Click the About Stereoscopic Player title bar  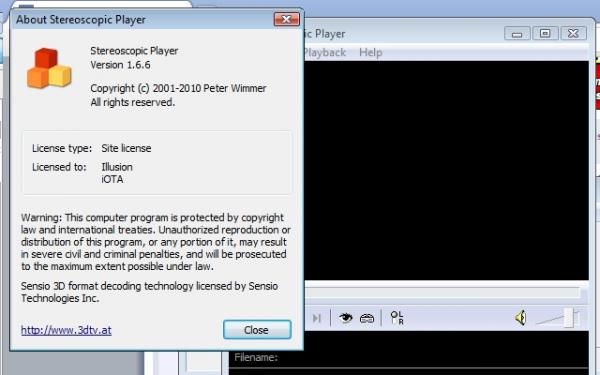(142, 20)
